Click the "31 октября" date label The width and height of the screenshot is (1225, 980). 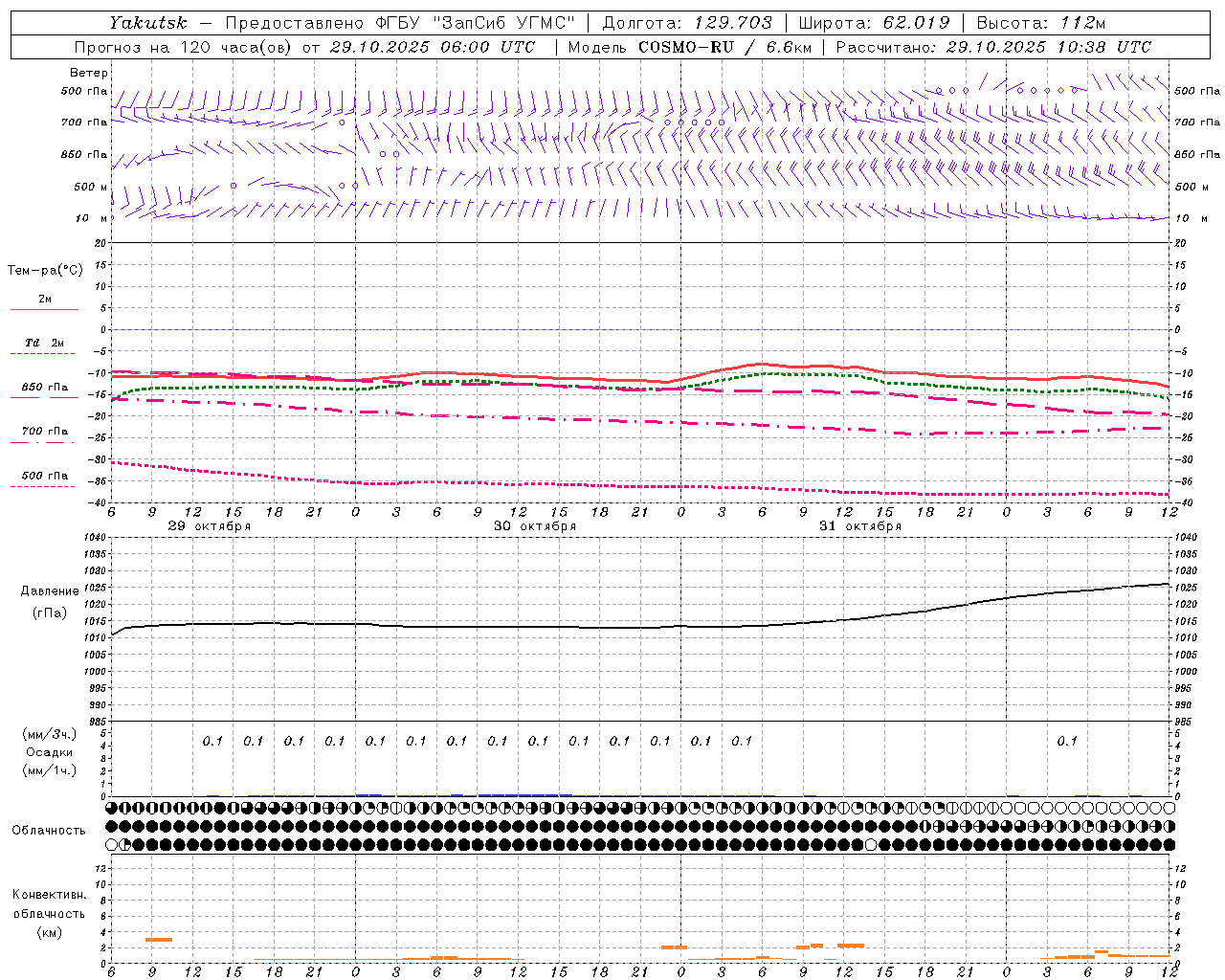point(860,526)
